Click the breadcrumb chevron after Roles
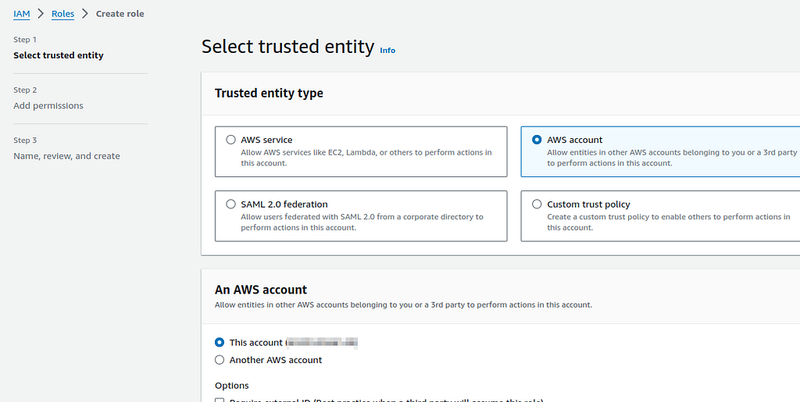 click(x=85, y=14)
